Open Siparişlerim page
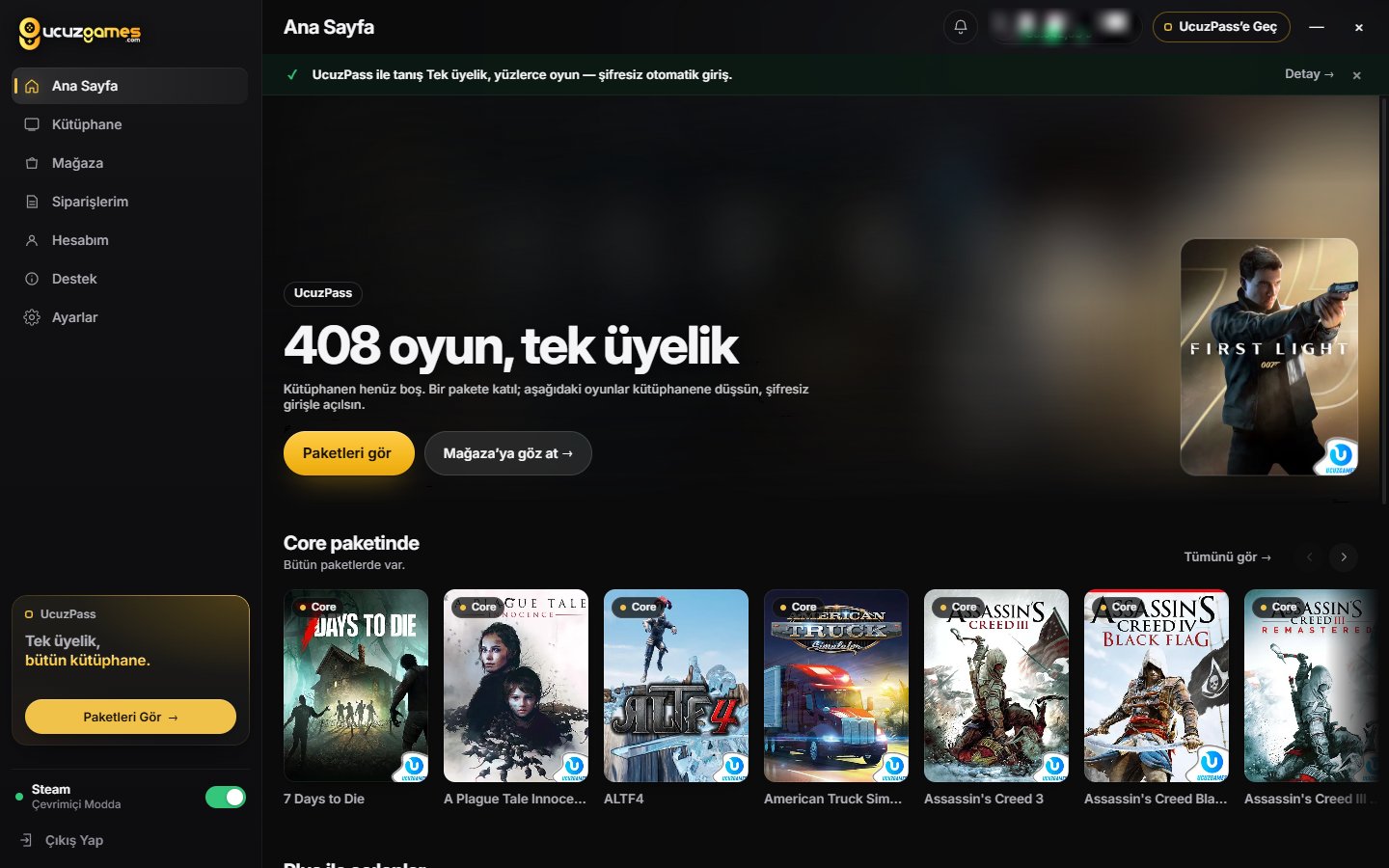This screenshot has width=1389, height=868. pos(130,202)
